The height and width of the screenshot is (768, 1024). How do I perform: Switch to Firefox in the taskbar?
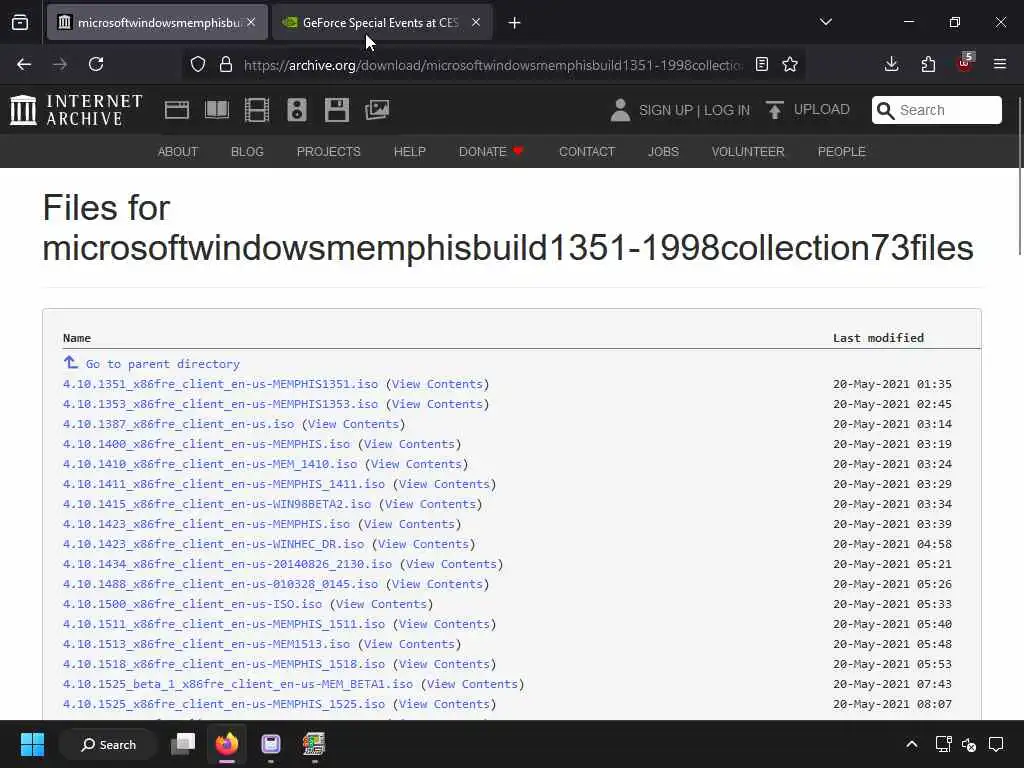227,744
